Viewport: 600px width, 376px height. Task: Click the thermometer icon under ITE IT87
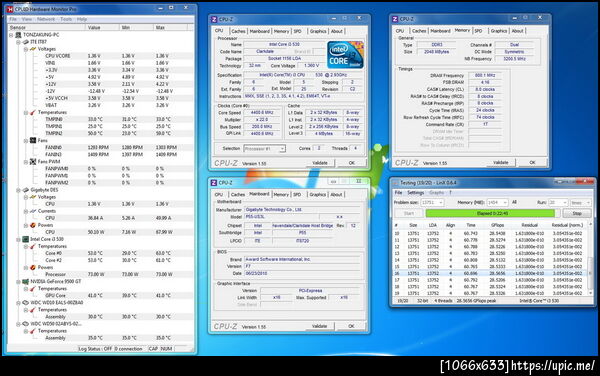pos(33,112)
